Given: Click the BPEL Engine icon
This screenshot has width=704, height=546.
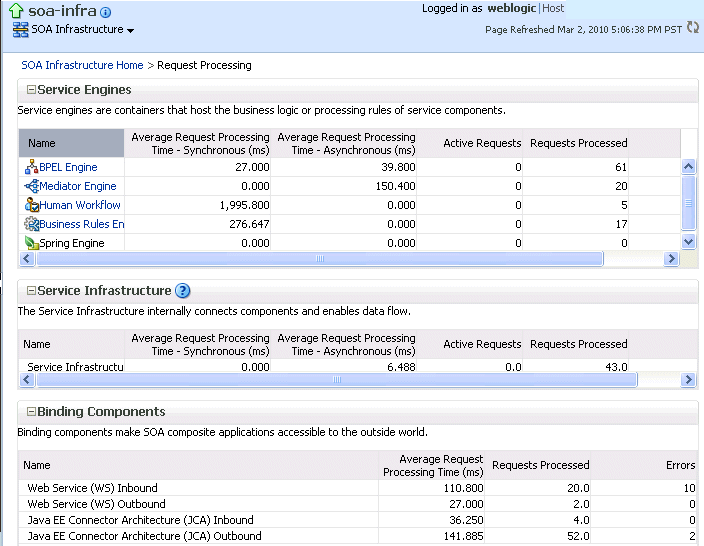Looking at the screenshot, I should (31, 167).
